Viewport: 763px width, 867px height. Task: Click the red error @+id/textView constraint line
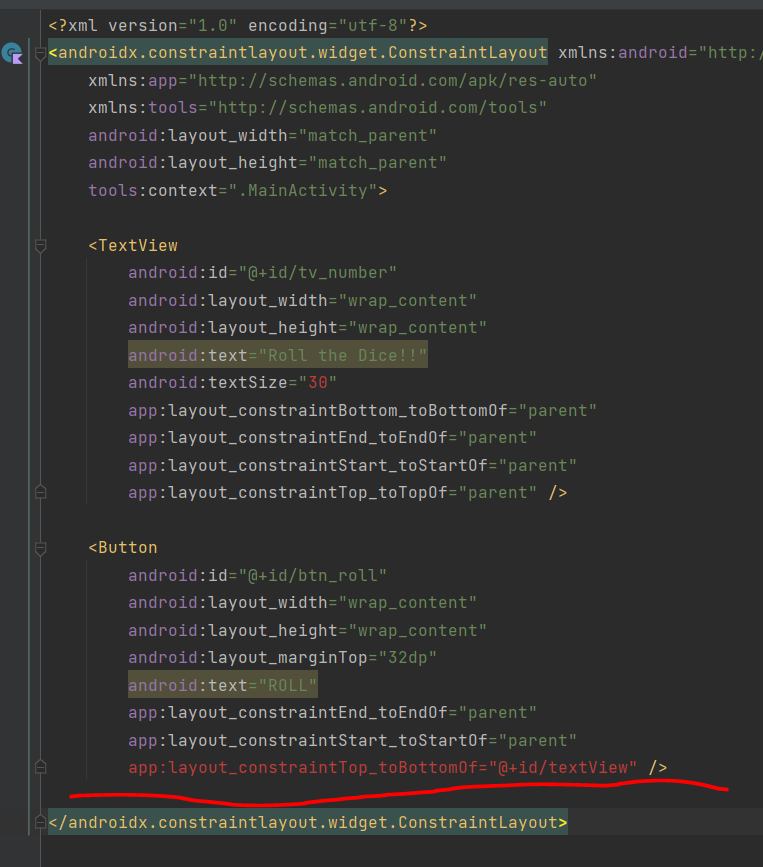point(383,767)
